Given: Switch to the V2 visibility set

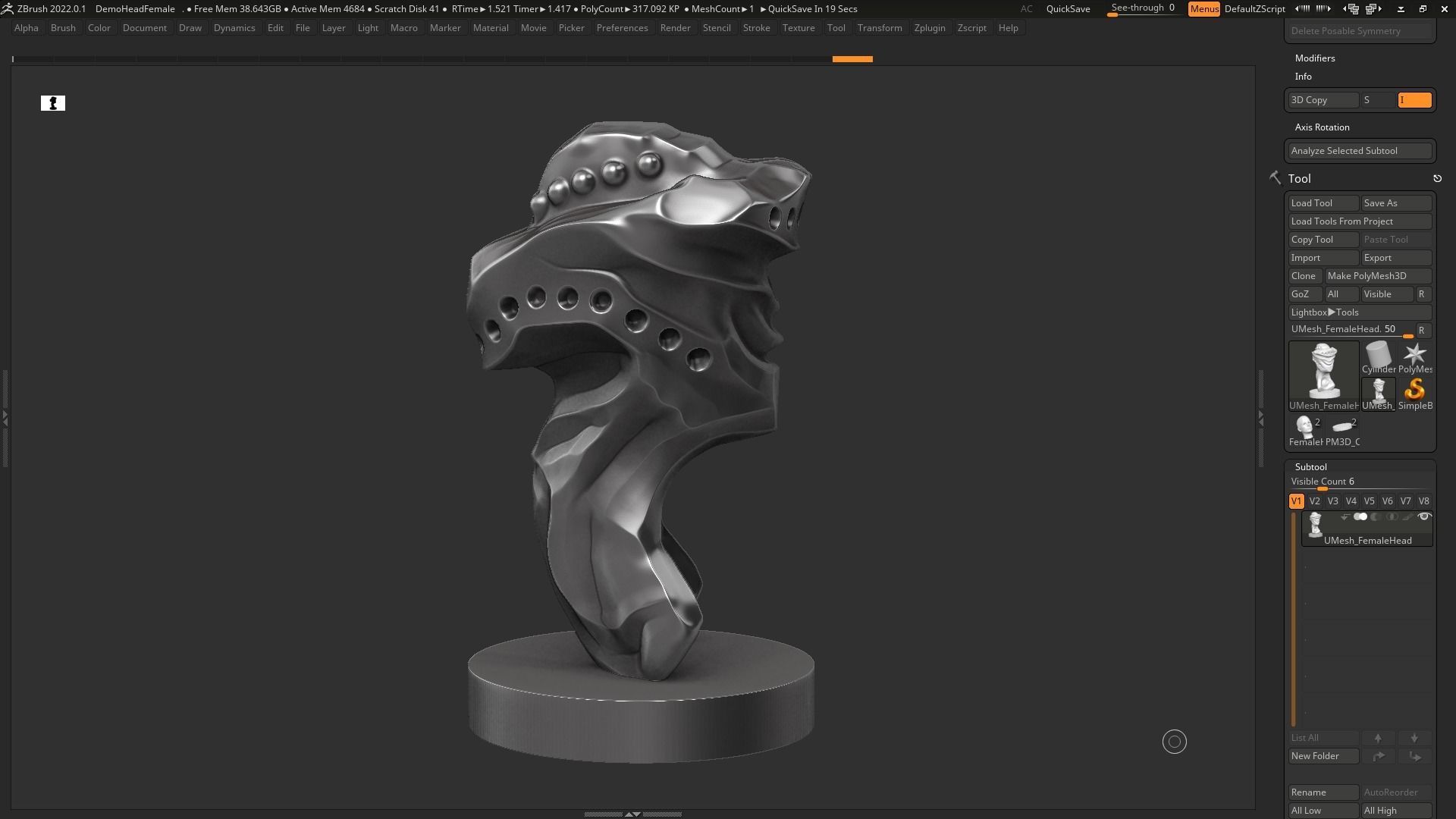Looking at the screenshot, I should click(x=1314, y=501).
